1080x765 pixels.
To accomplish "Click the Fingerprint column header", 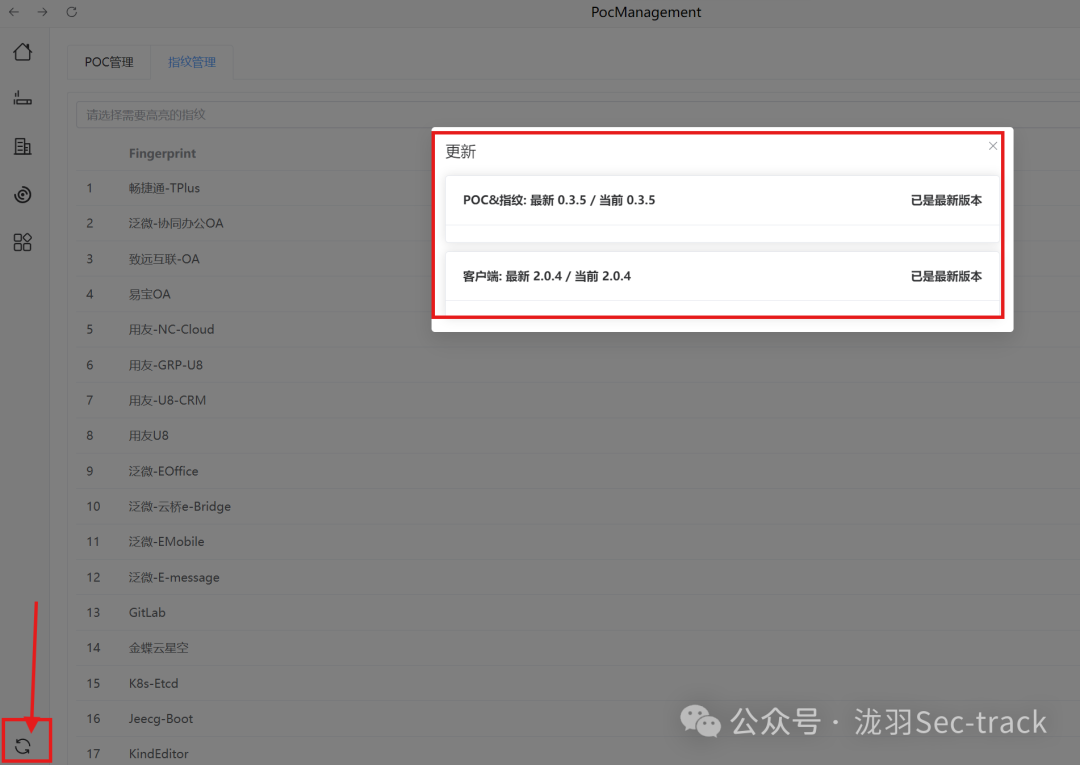I will point(162,154).
